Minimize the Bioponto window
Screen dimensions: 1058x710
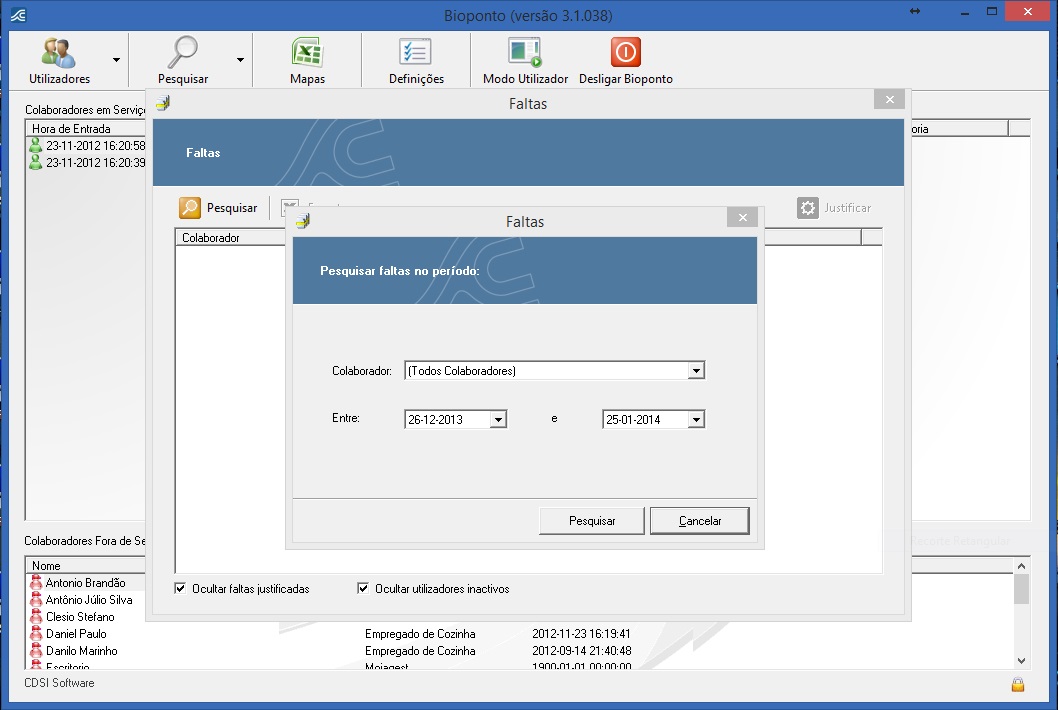(x=965, y=12)
